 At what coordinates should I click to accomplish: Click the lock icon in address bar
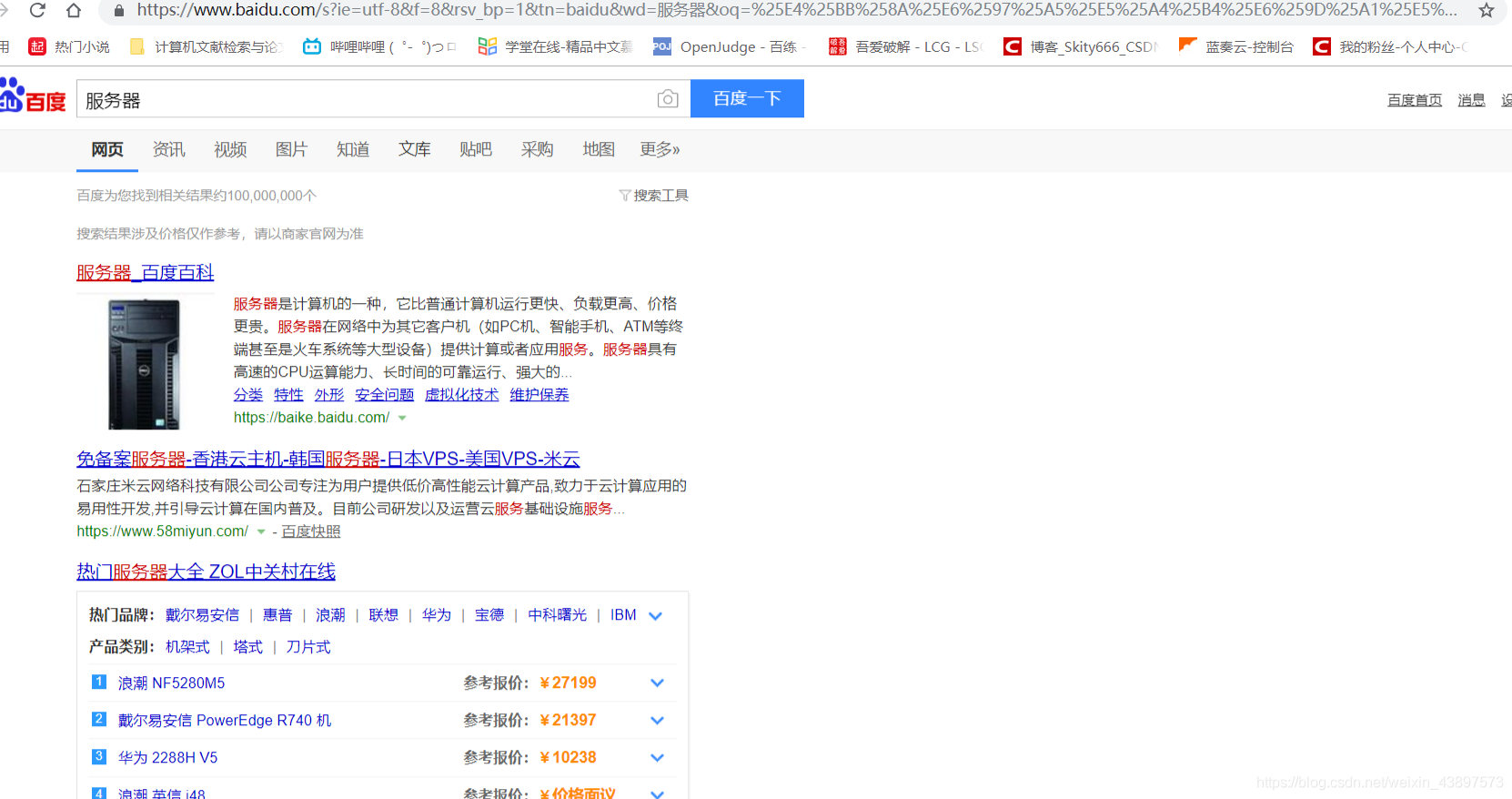(x=118, y=11)
